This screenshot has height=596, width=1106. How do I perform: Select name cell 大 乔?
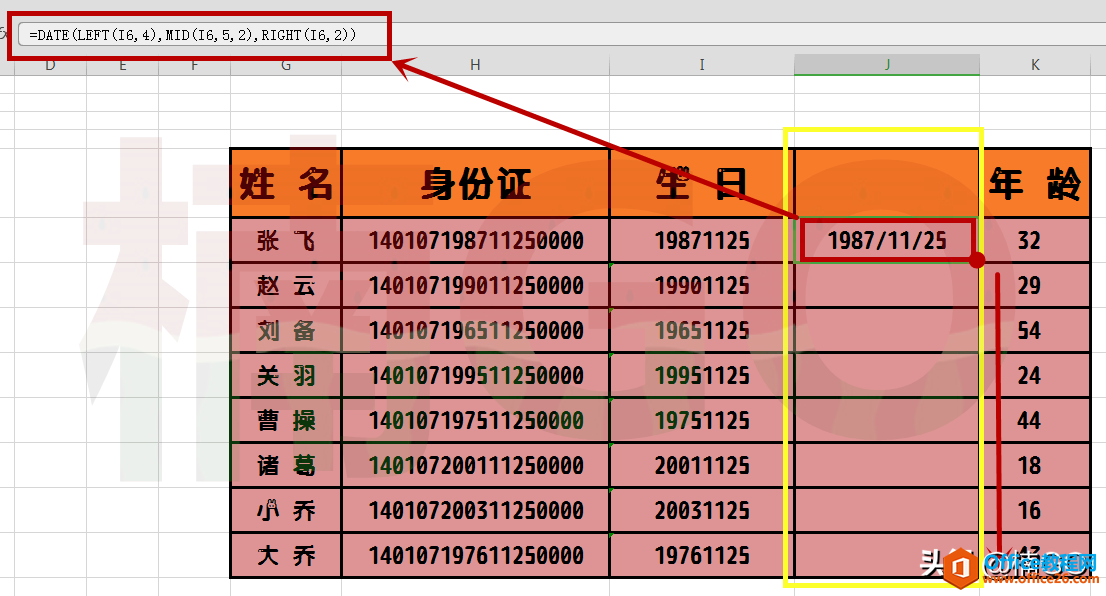286,555
